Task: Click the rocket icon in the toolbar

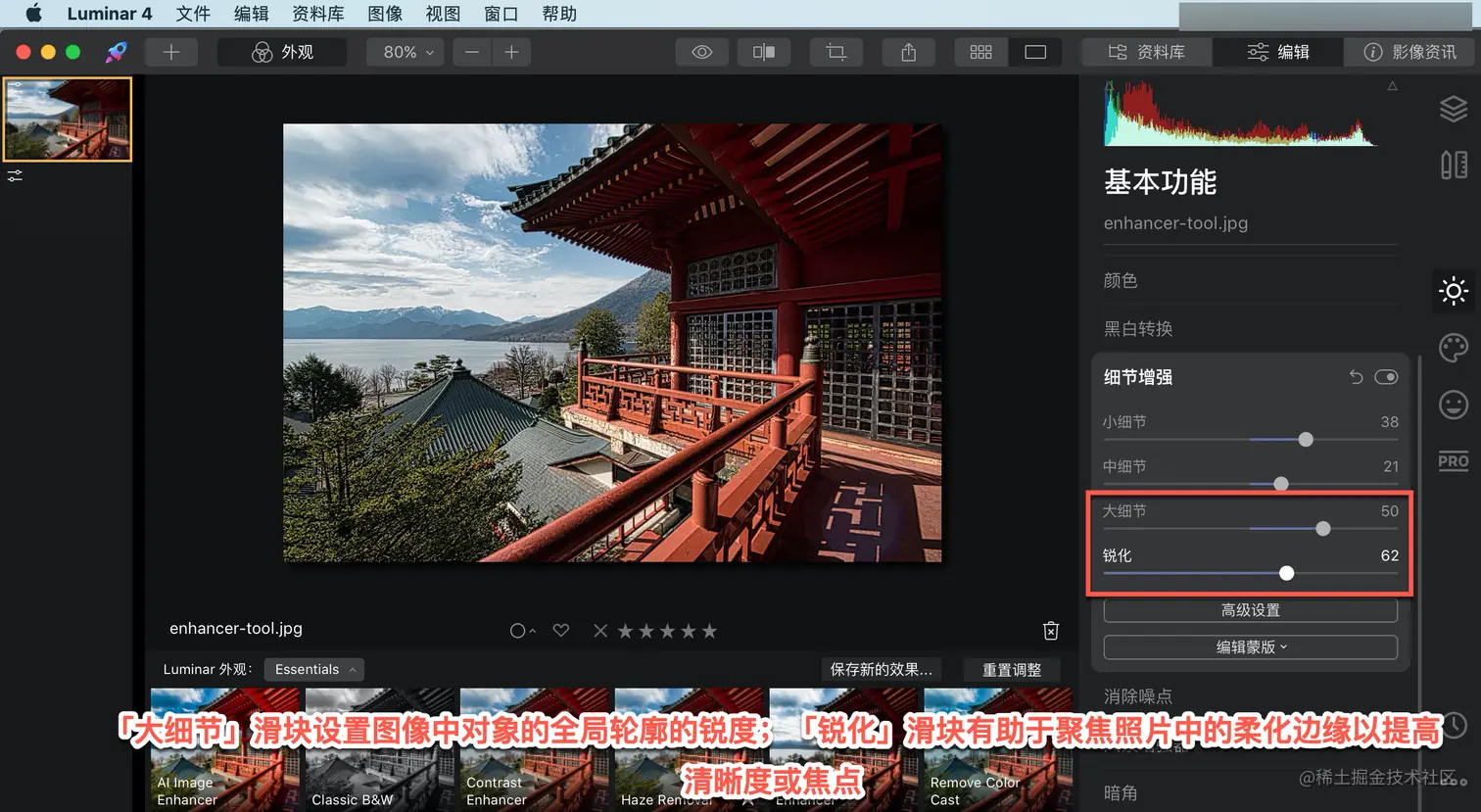Action: [116, 52]
